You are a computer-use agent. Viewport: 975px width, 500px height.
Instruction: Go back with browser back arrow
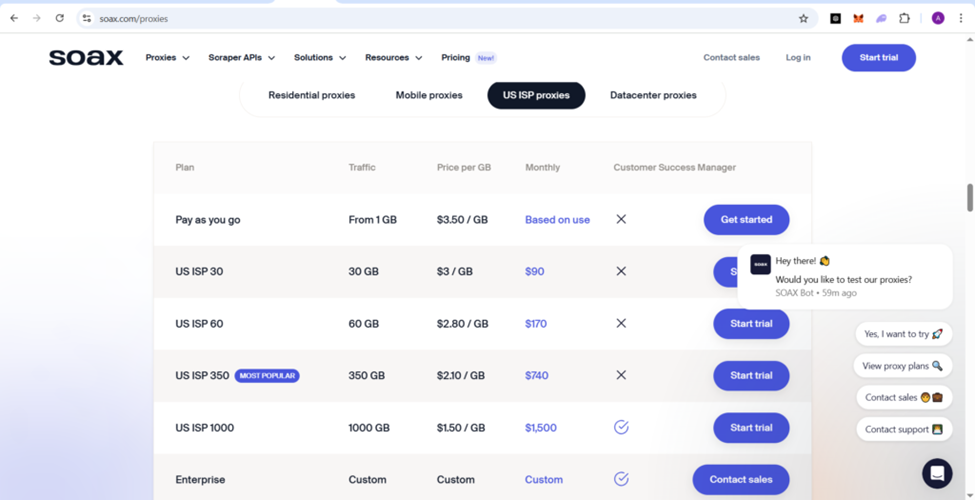[14, 18]
